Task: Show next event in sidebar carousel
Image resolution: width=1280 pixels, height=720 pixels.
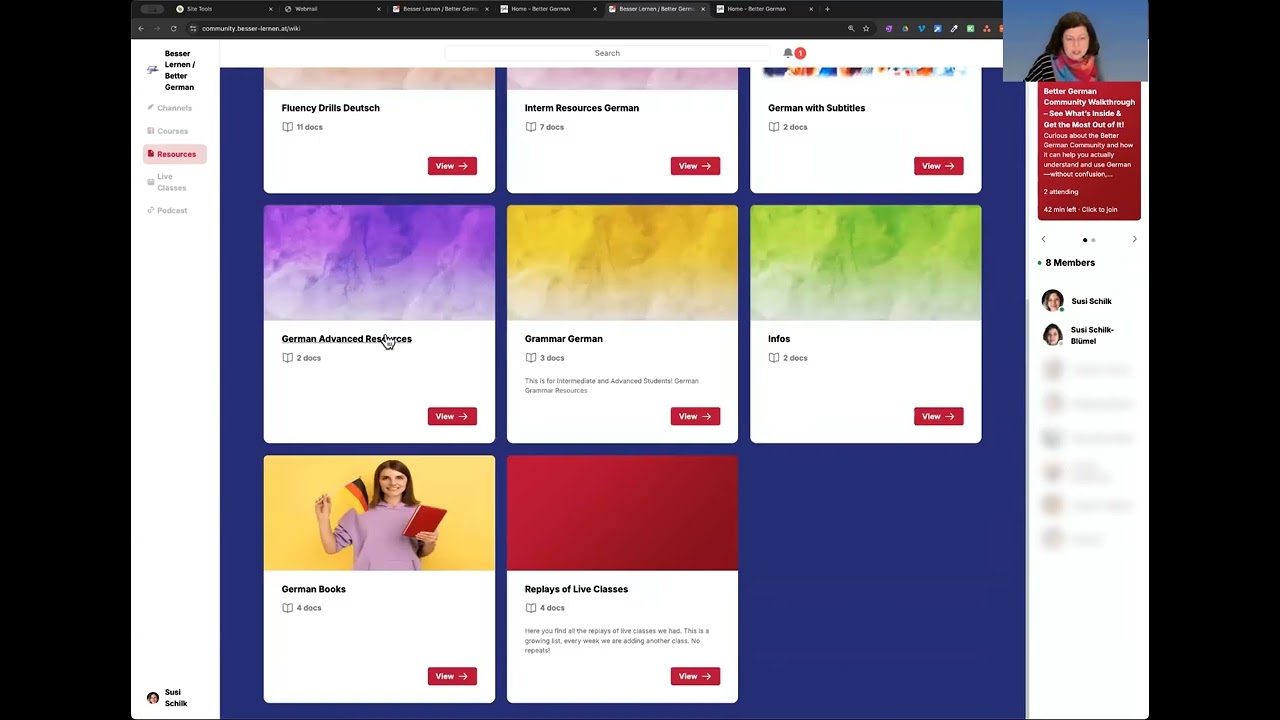Action: (x=1134, y=240)
